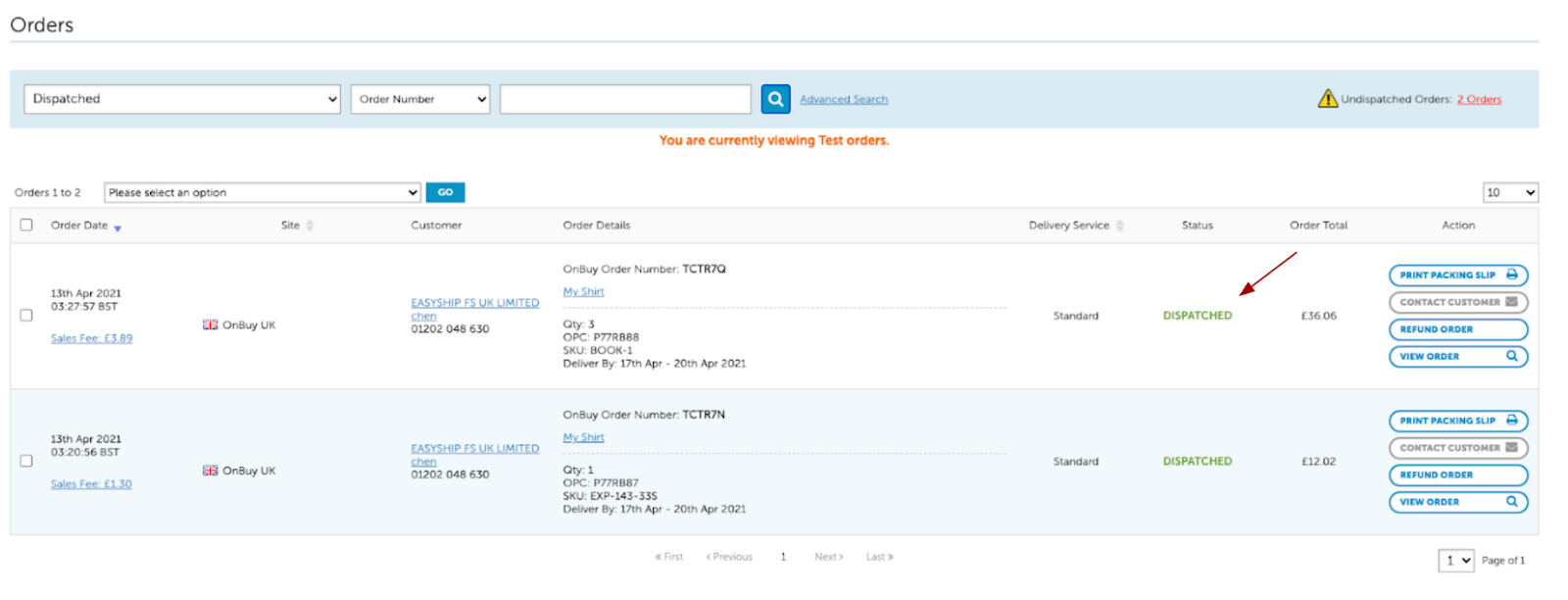Click View Order for TCTR7Q
The width and height of the screenshot is (1568, 600).
pyautogui.click(x=1458, y=357)
